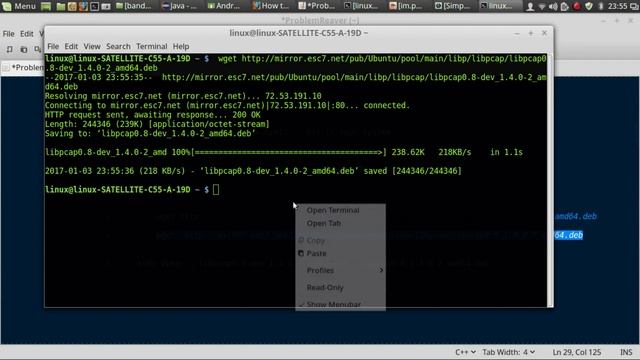Launch the terminal from panel launcher
Image resolution: width=640 pixels, height=360 pixels.
94,6
